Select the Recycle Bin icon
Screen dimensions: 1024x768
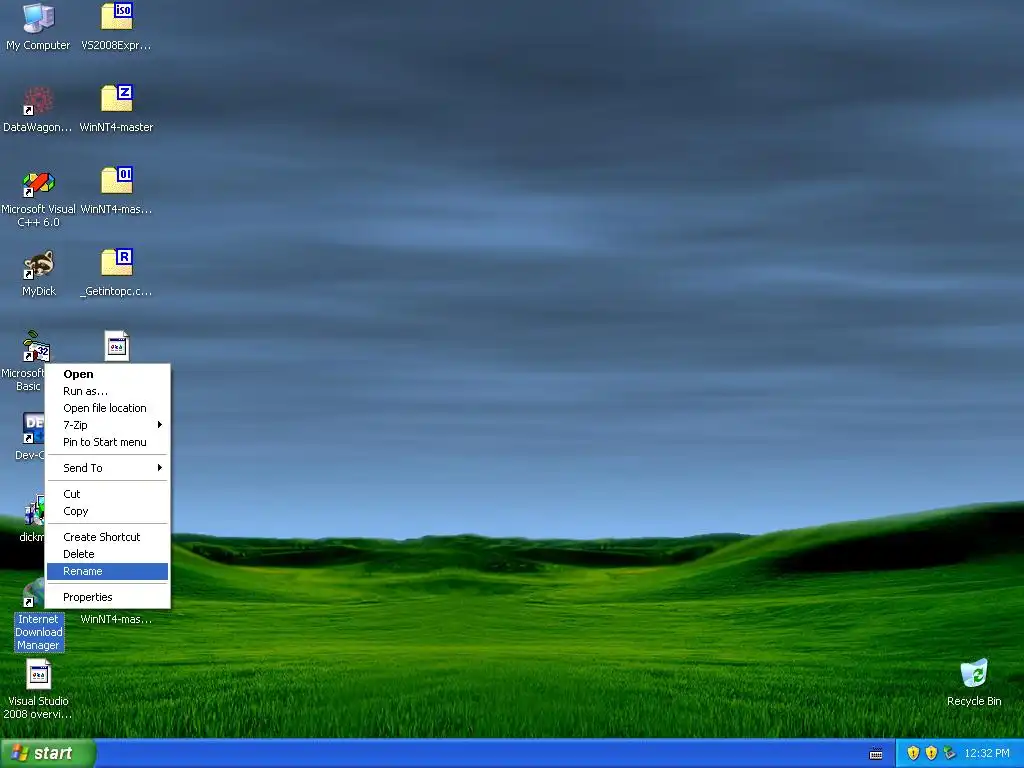point(974,673)
